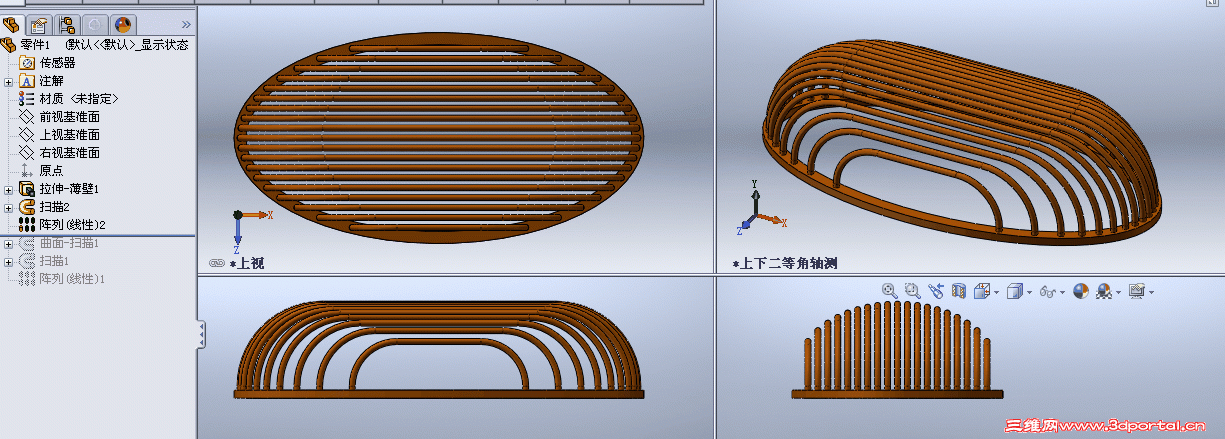Click the origin icon beside 原点

tap(27, 171)
